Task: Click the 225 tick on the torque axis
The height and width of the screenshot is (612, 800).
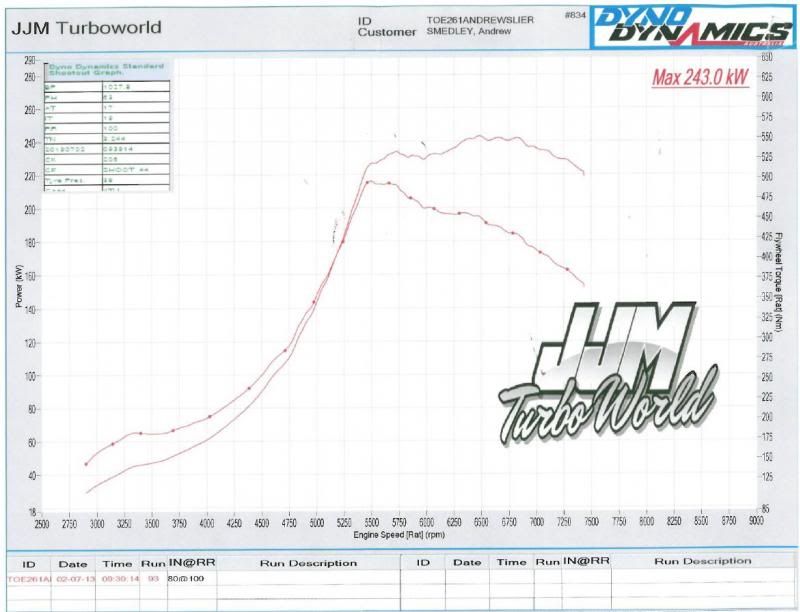Action: (x=767, y=397)
